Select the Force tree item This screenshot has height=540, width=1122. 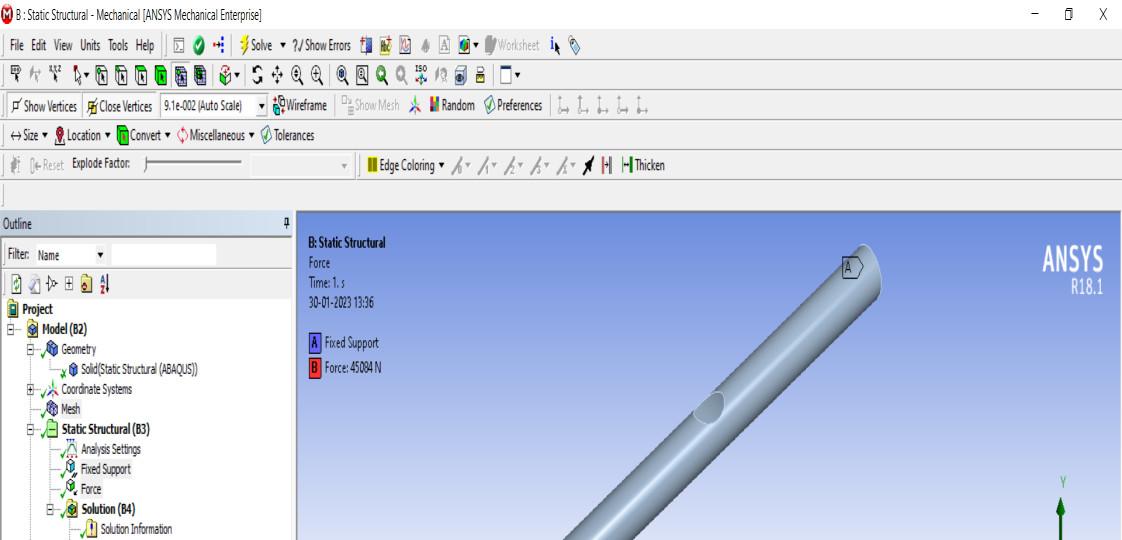pos(91,490)
